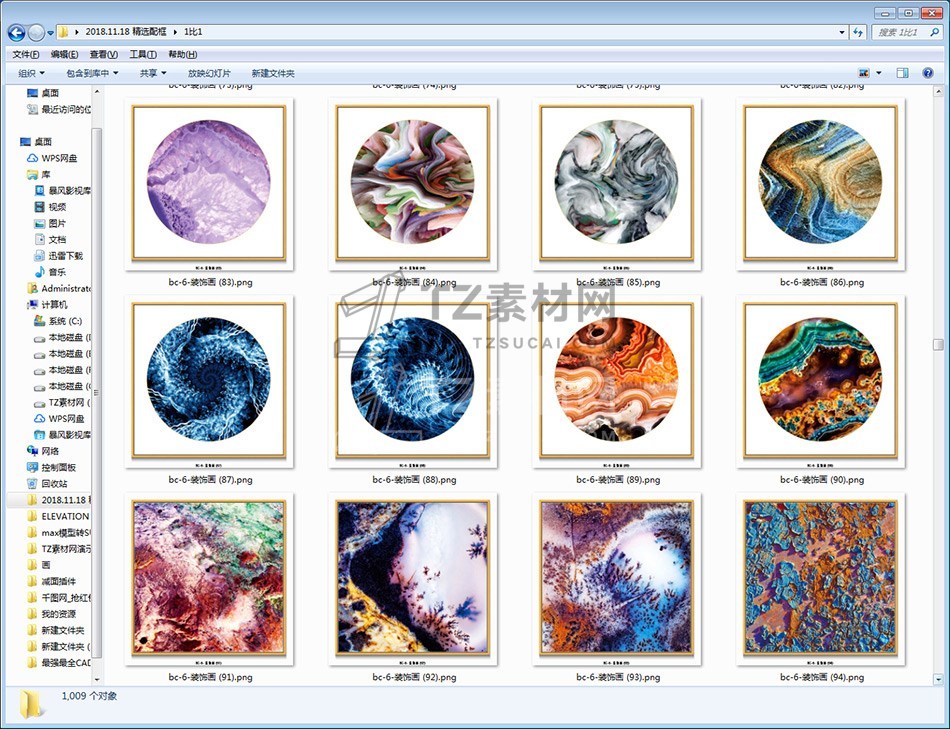Click the Forward navigation arrow button
Screen dimensions: 950x729
(x=37, y=33)
